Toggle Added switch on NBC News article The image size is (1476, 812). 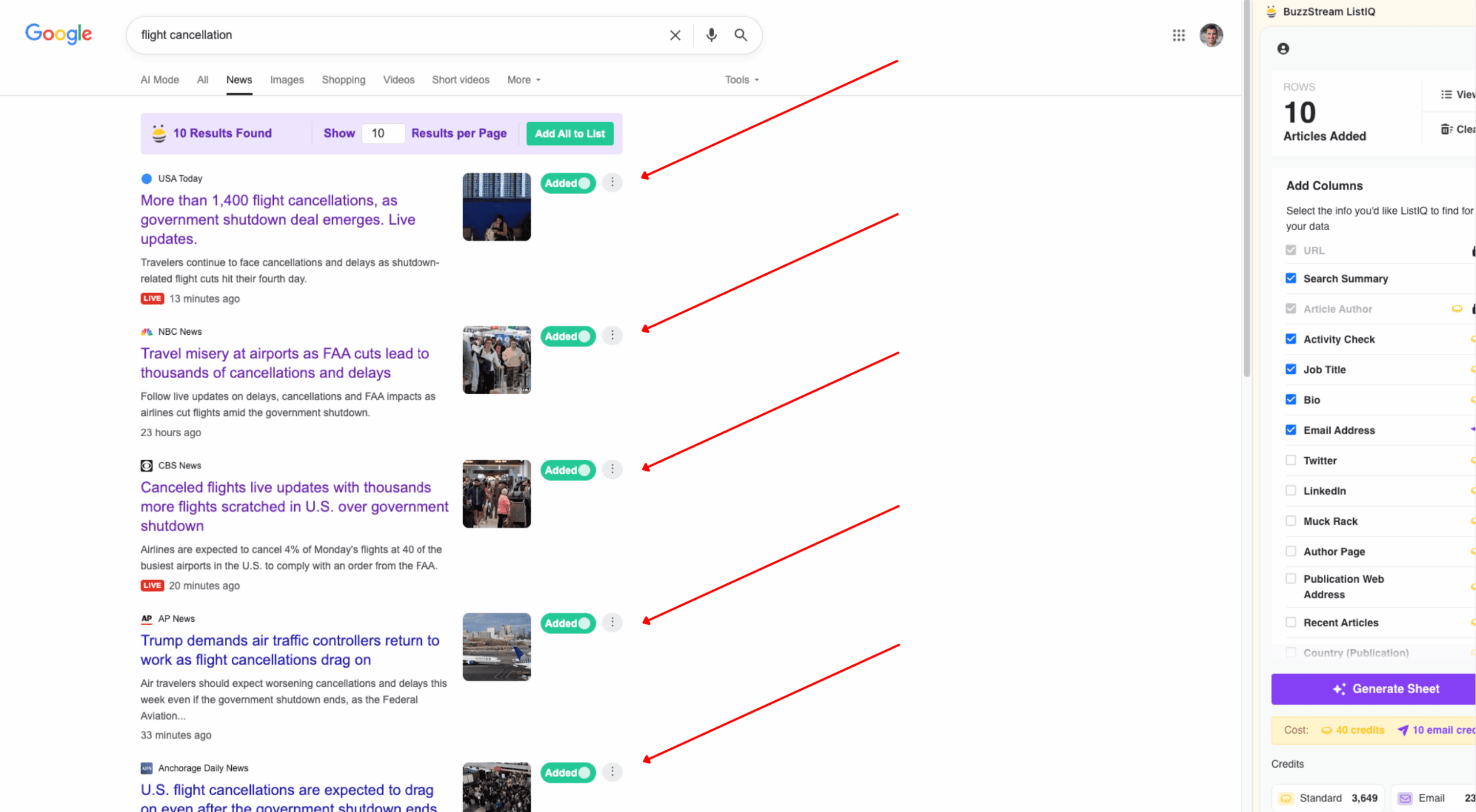(x=567, y=336)
